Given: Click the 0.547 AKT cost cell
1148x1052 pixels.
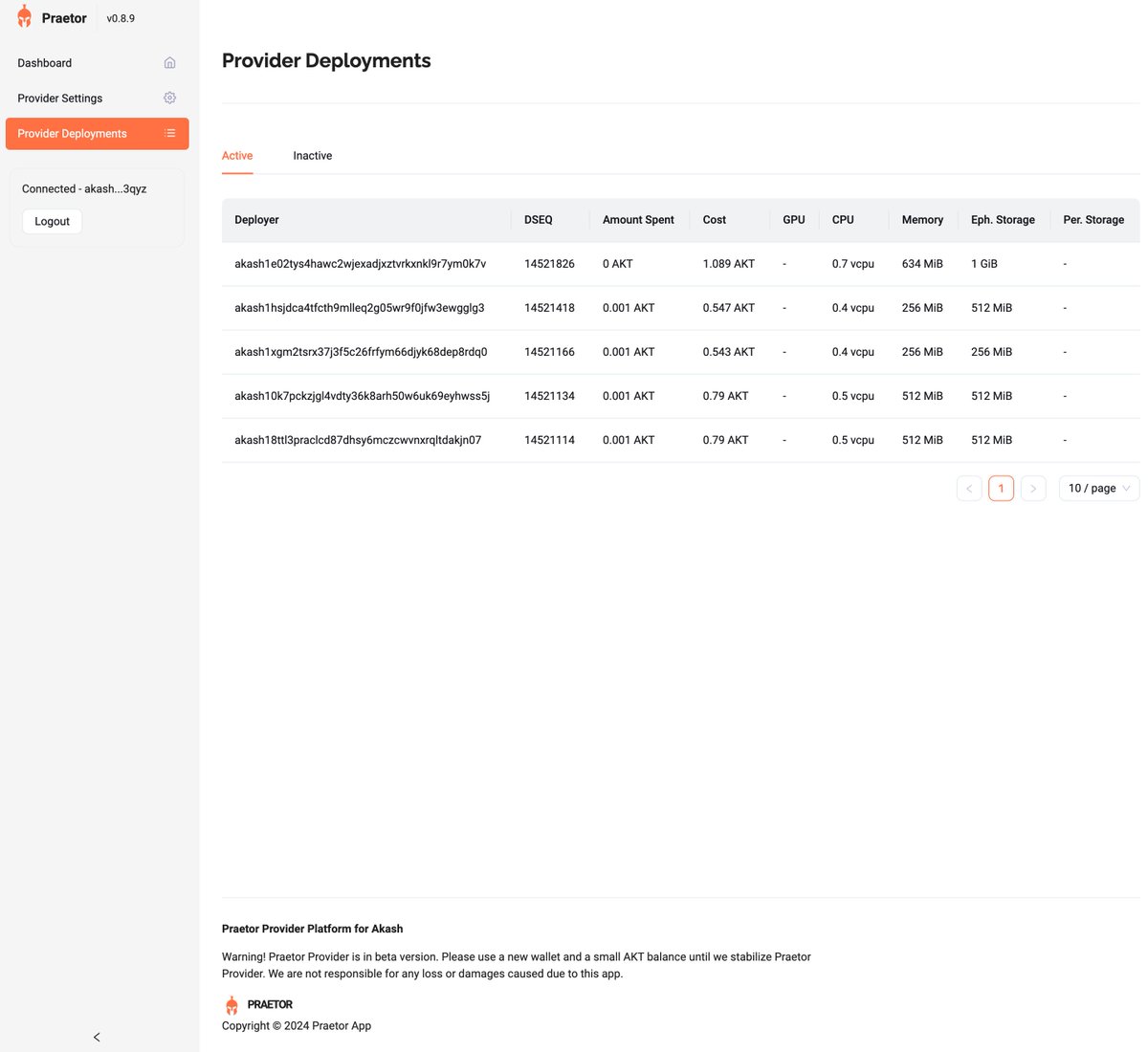Looking at the screenshot, I should [x=729, y=308].
